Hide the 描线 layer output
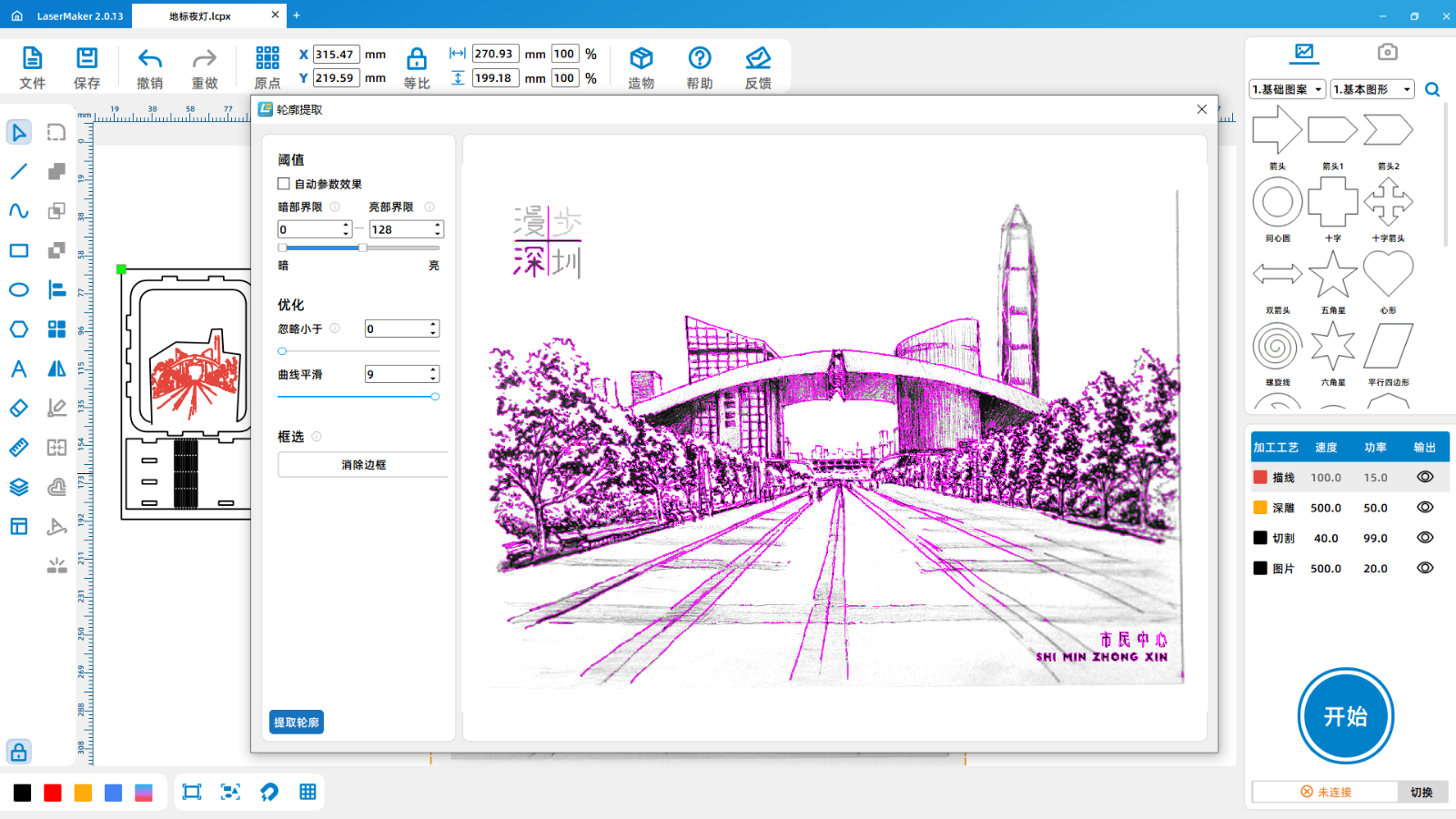 click(1425, 477)
